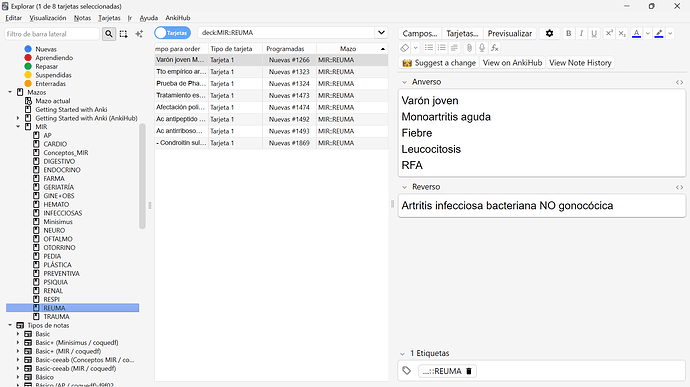Click the sidebar search magnifier icon
The width and height of the screenshot is (690, 387).
click(x=109, y=34)
